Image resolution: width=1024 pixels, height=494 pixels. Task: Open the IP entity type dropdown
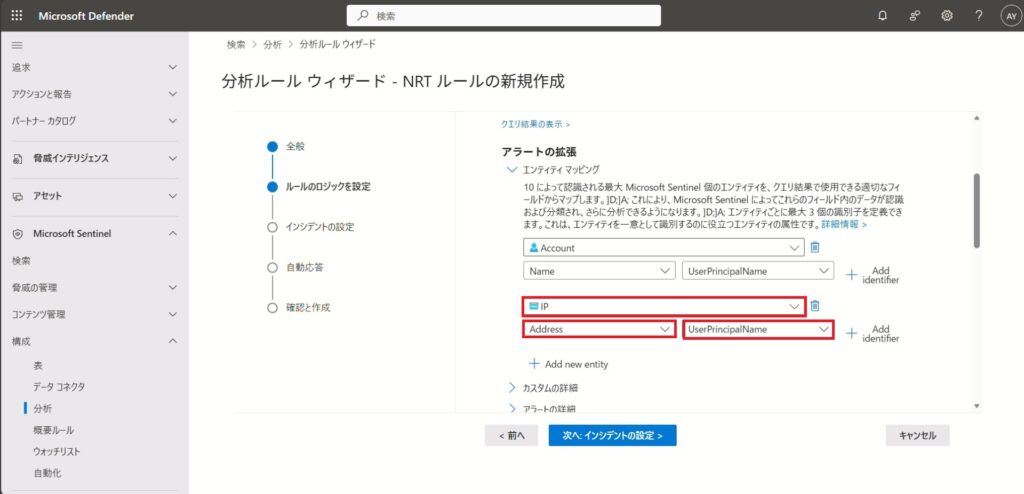(662, 306)
